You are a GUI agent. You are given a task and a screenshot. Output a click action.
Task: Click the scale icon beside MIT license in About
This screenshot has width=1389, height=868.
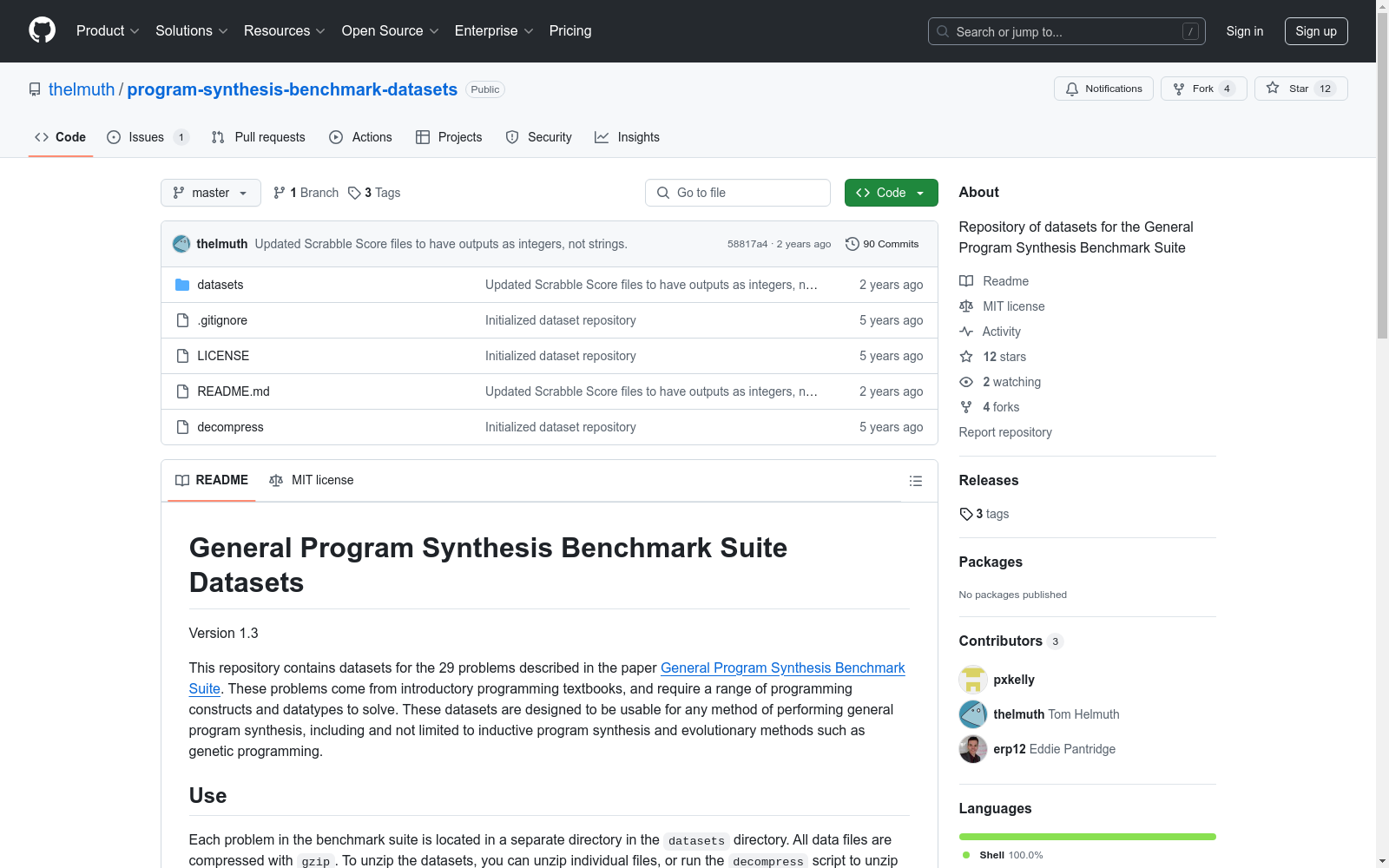pos(966,306)
